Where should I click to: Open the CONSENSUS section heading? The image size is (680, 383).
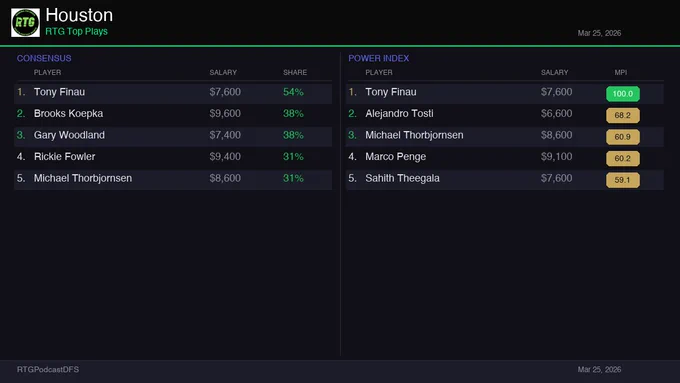(x=44, y=58)
